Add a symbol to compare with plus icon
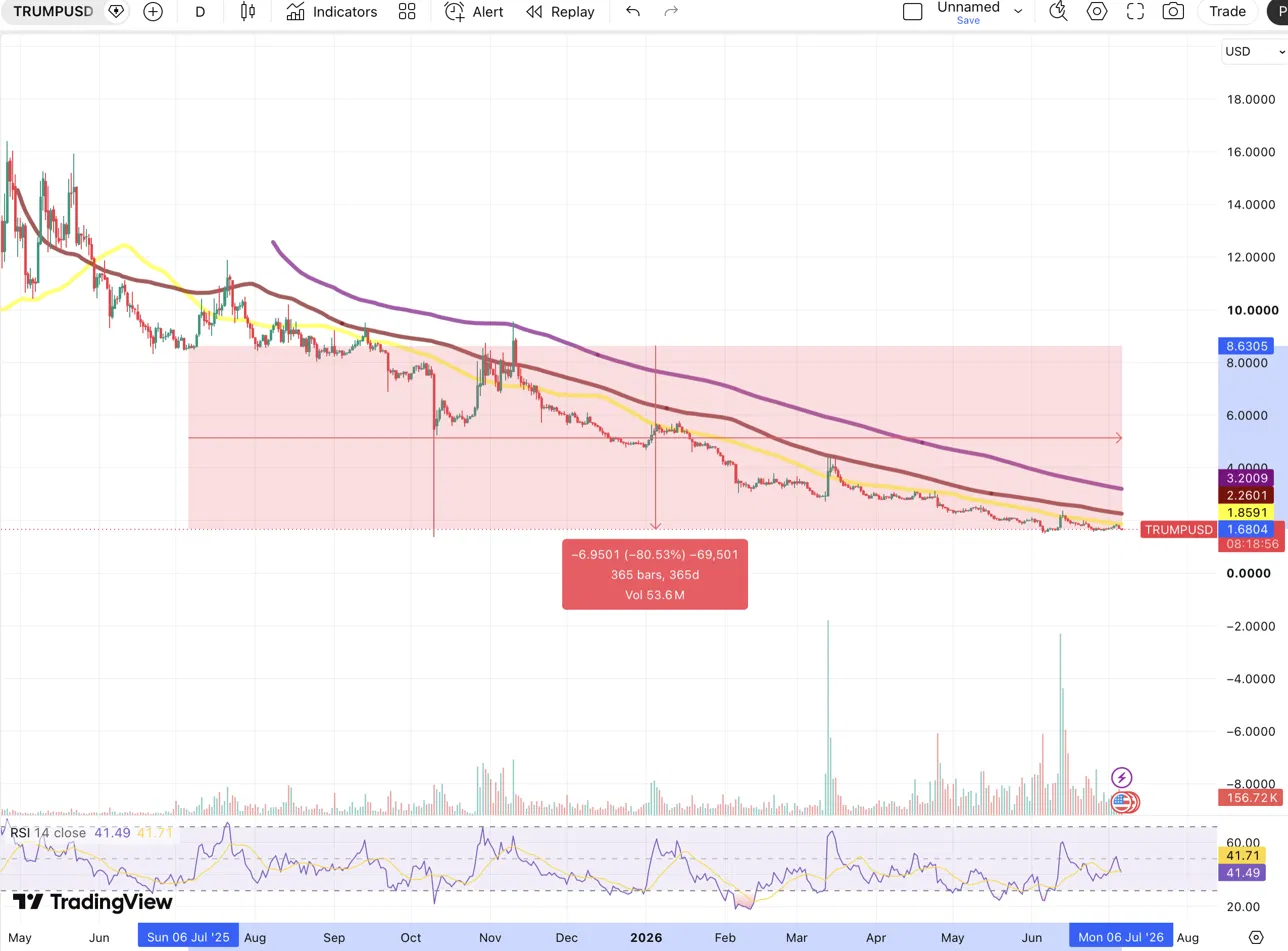Viewport: 1288px width, 951px height. point(152,12)
